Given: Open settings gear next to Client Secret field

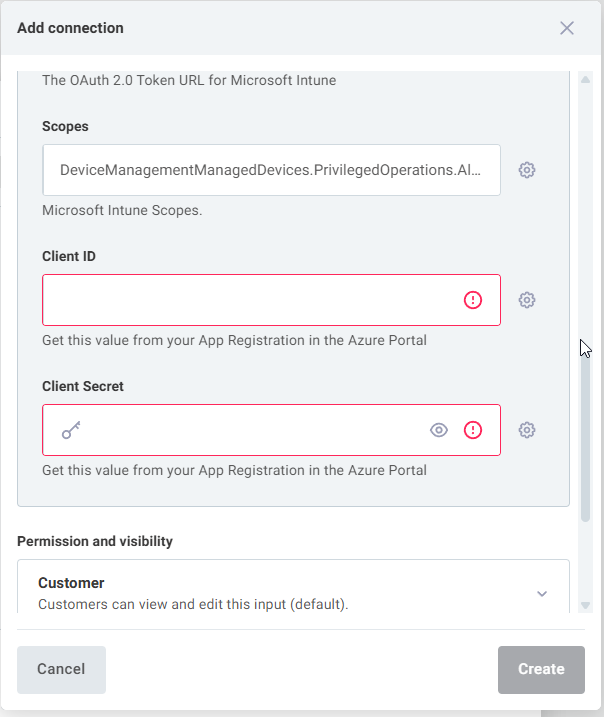Looking at the screenshot, I should [x=527, y=430].
